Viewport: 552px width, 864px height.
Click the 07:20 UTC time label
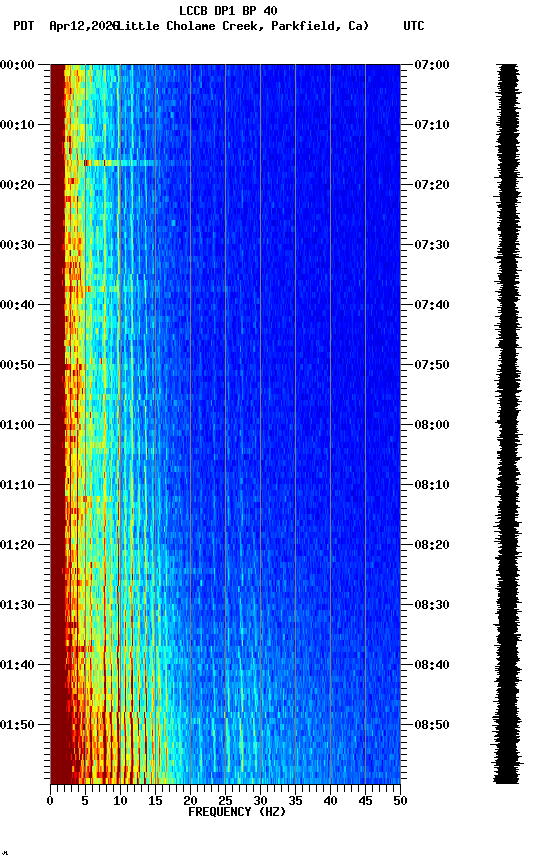click(x=432, y=185)
